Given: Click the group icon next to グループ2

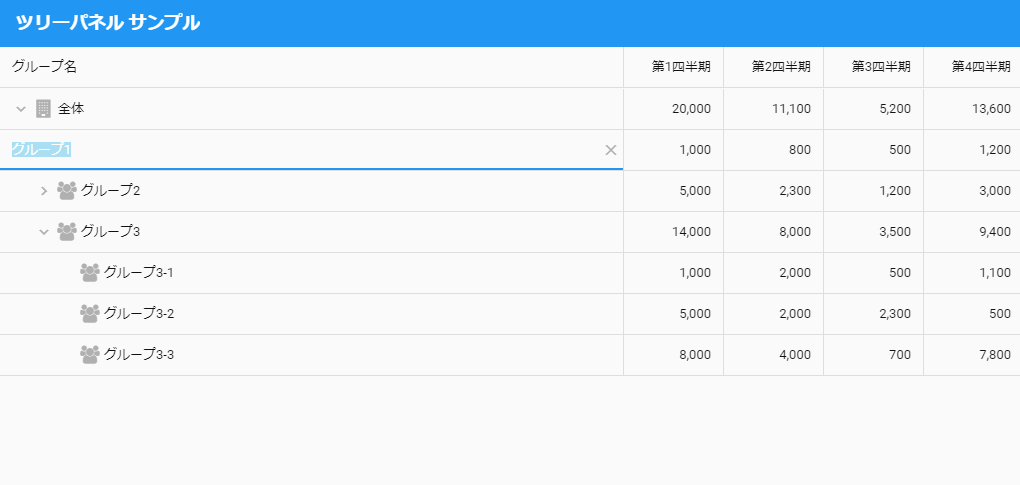Looking at the screenshot, I should [66, 190].
